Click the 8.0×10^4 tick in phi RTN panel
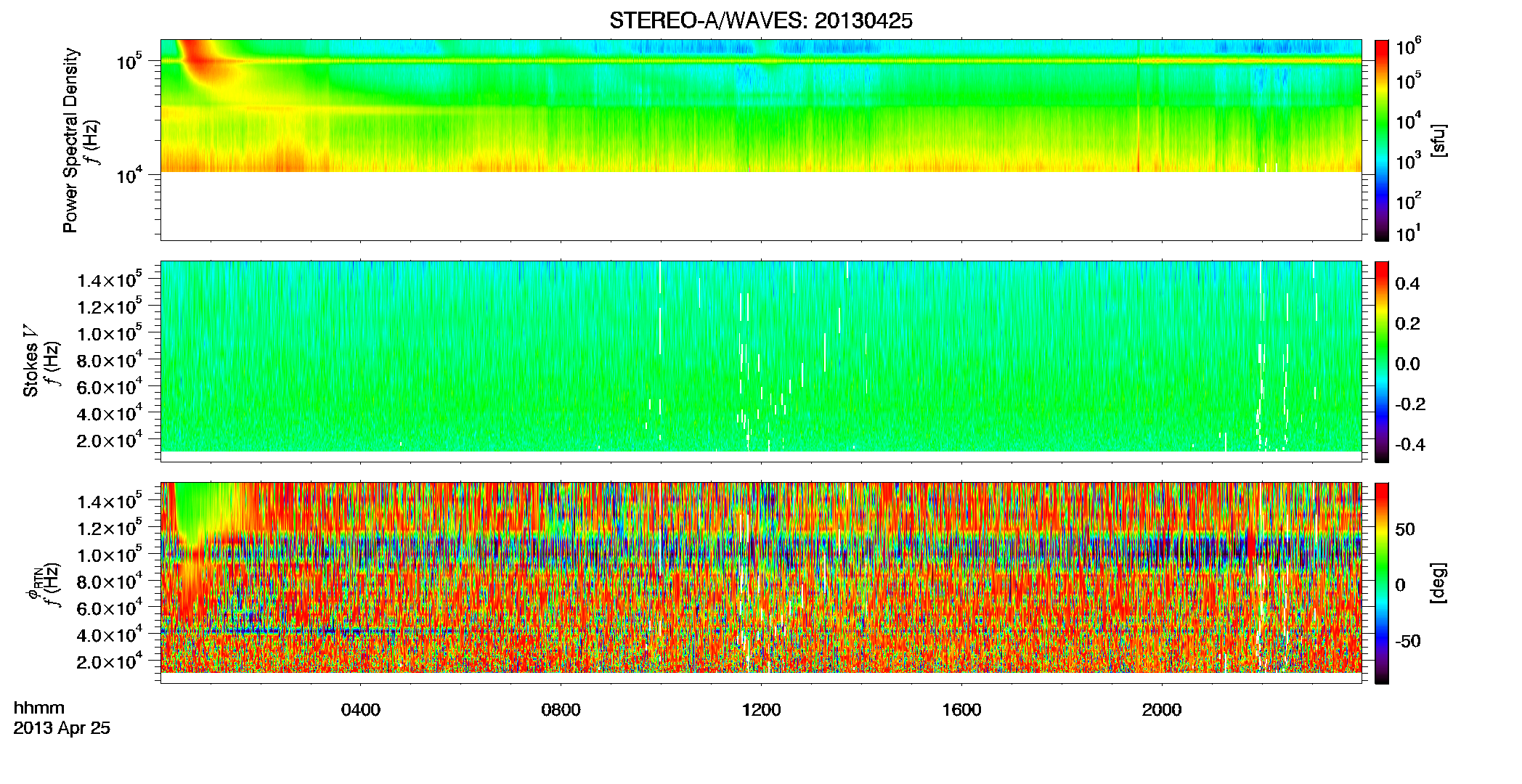Image resolution: width=1522 pixels, height=784 pixels. [109, 582]
